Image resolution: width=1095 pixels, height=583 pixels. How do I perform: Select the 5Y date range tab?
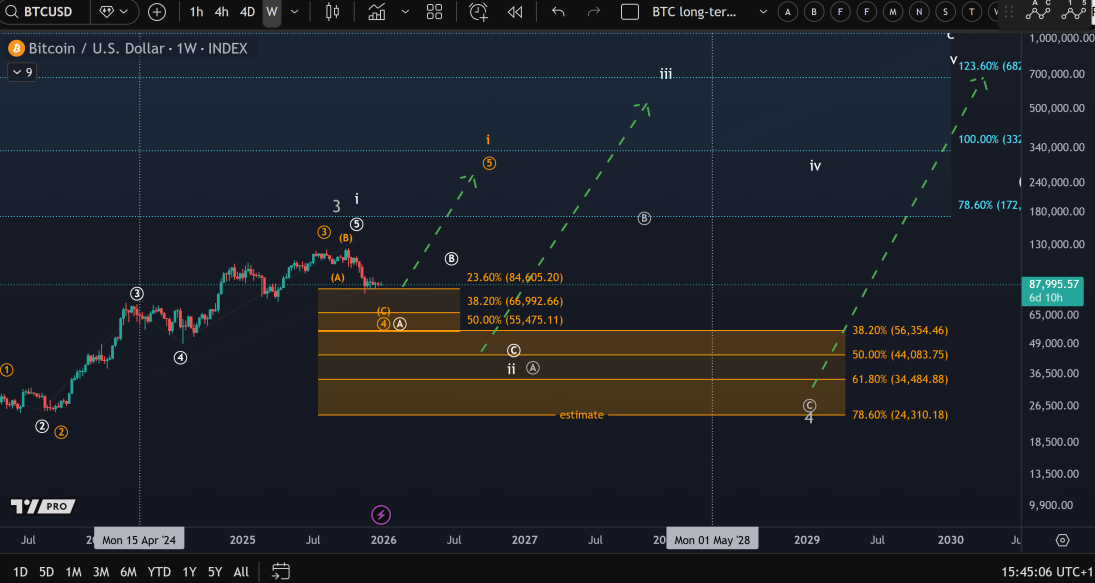(x=214, y=572)
